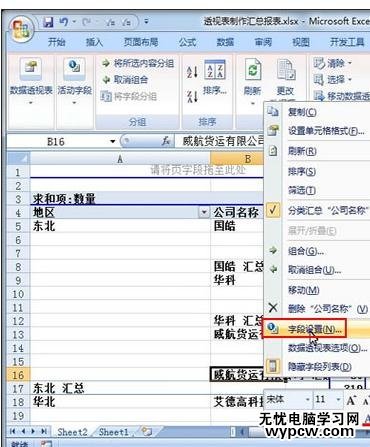370x447 pixels.
Task: Switch to the 插入 ribbon tab
Action: point(94,42)
